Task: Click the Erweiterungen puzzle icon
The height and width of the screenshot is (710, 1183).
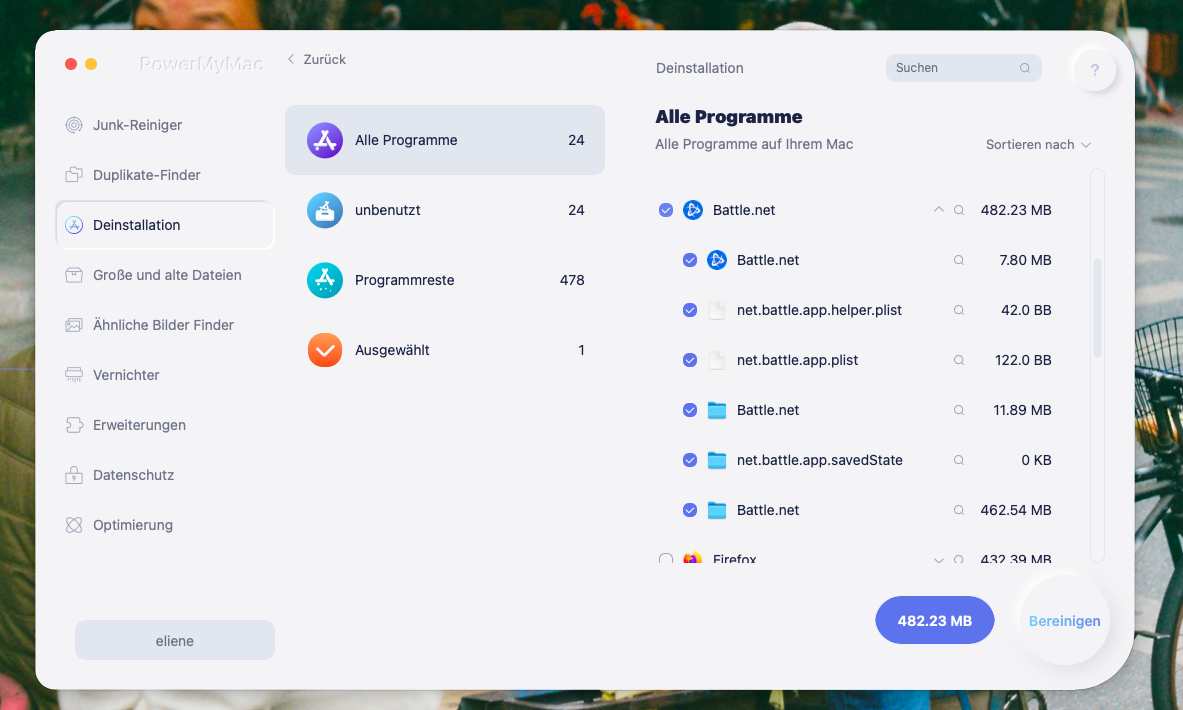Action: point(74,425)
